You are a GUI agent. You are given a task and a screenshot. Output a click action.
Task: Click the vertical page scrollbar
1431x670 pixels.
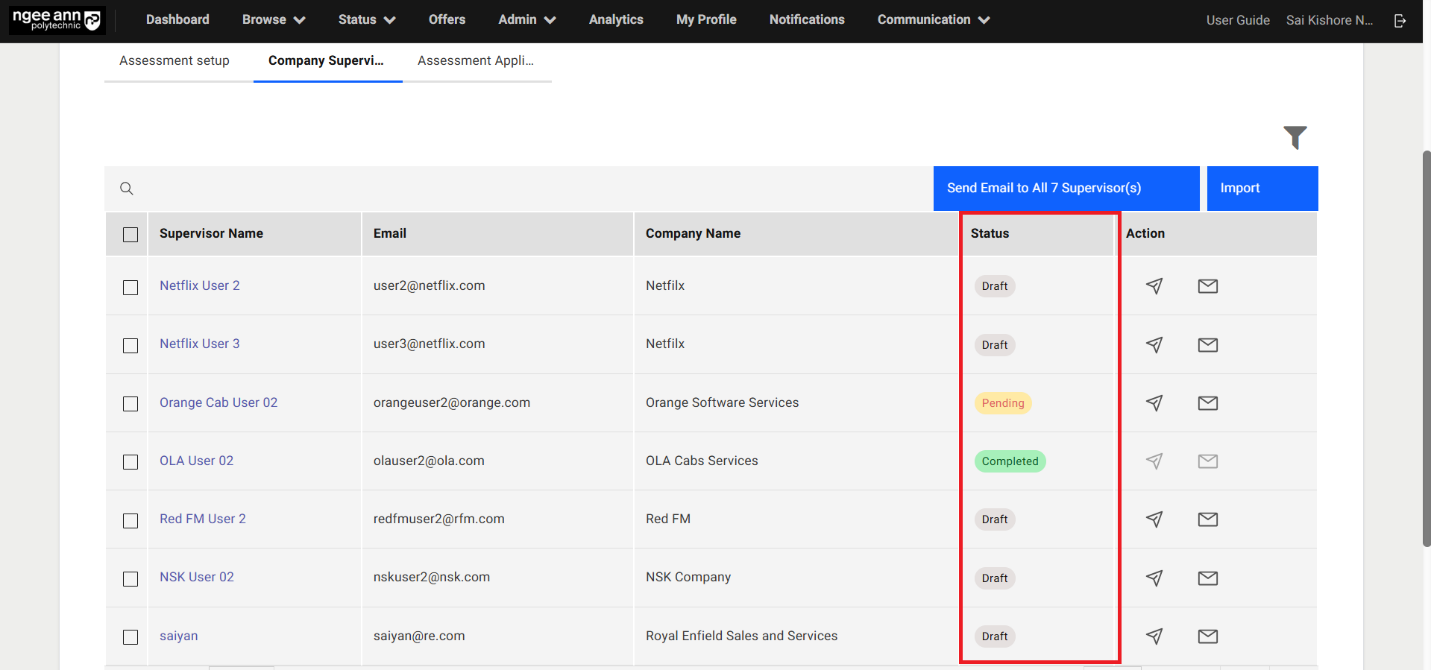1425,348
